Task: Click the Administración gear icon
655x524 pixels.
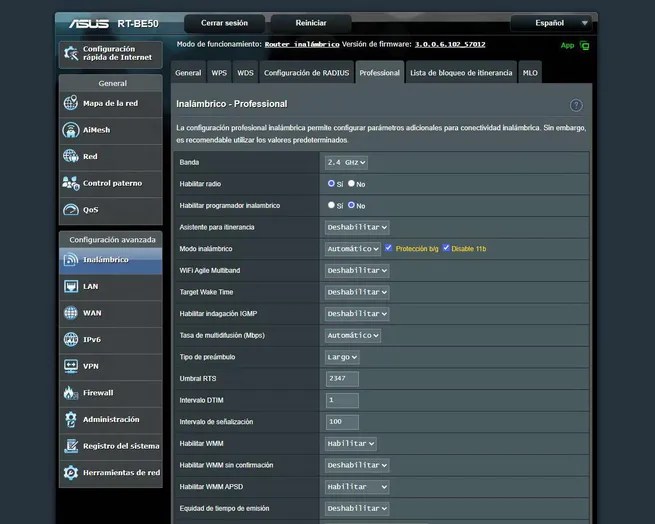Action: click(x=71, y=419)
